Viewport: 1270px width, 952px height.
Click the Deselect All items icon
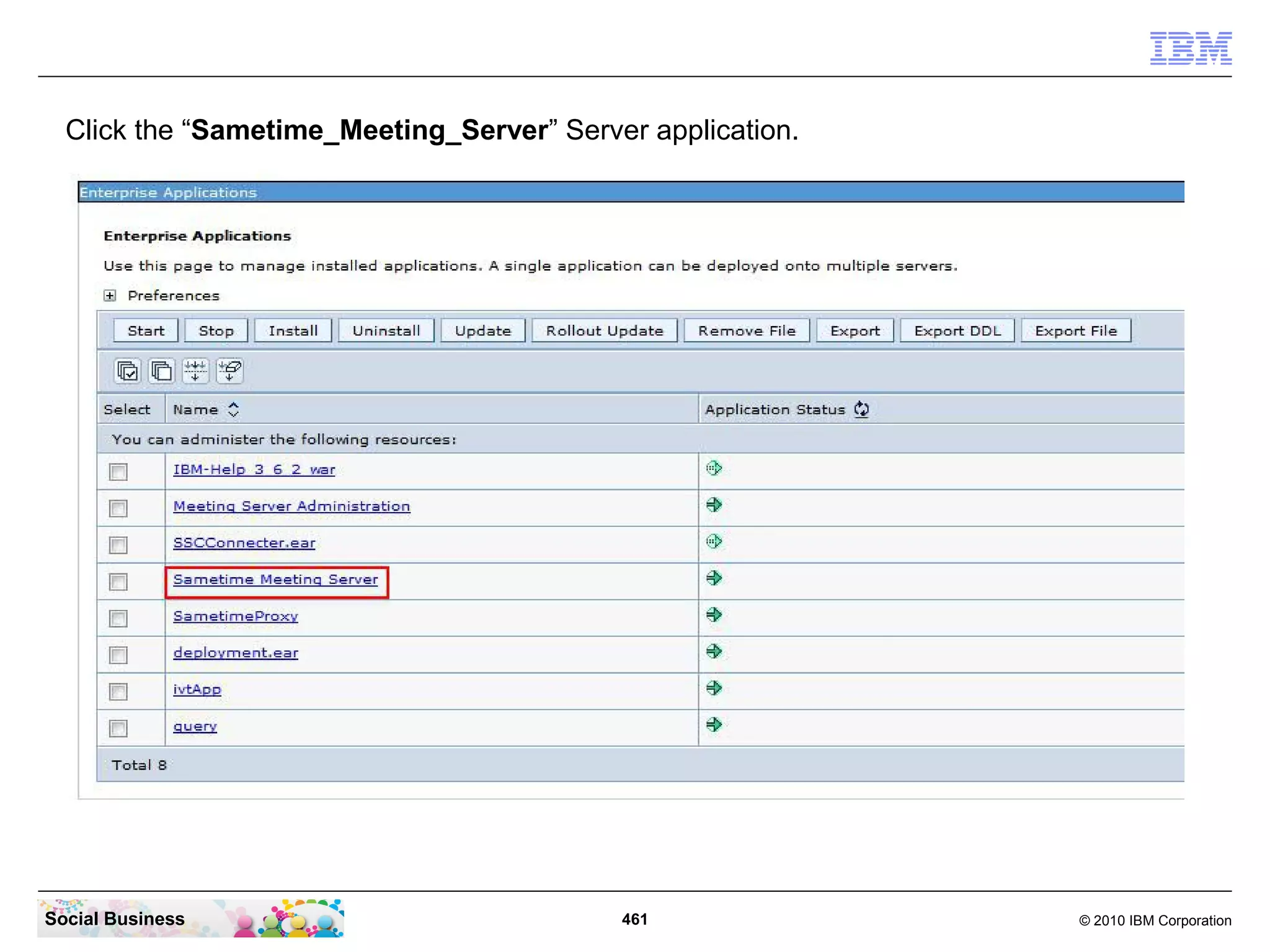point(162,371)
